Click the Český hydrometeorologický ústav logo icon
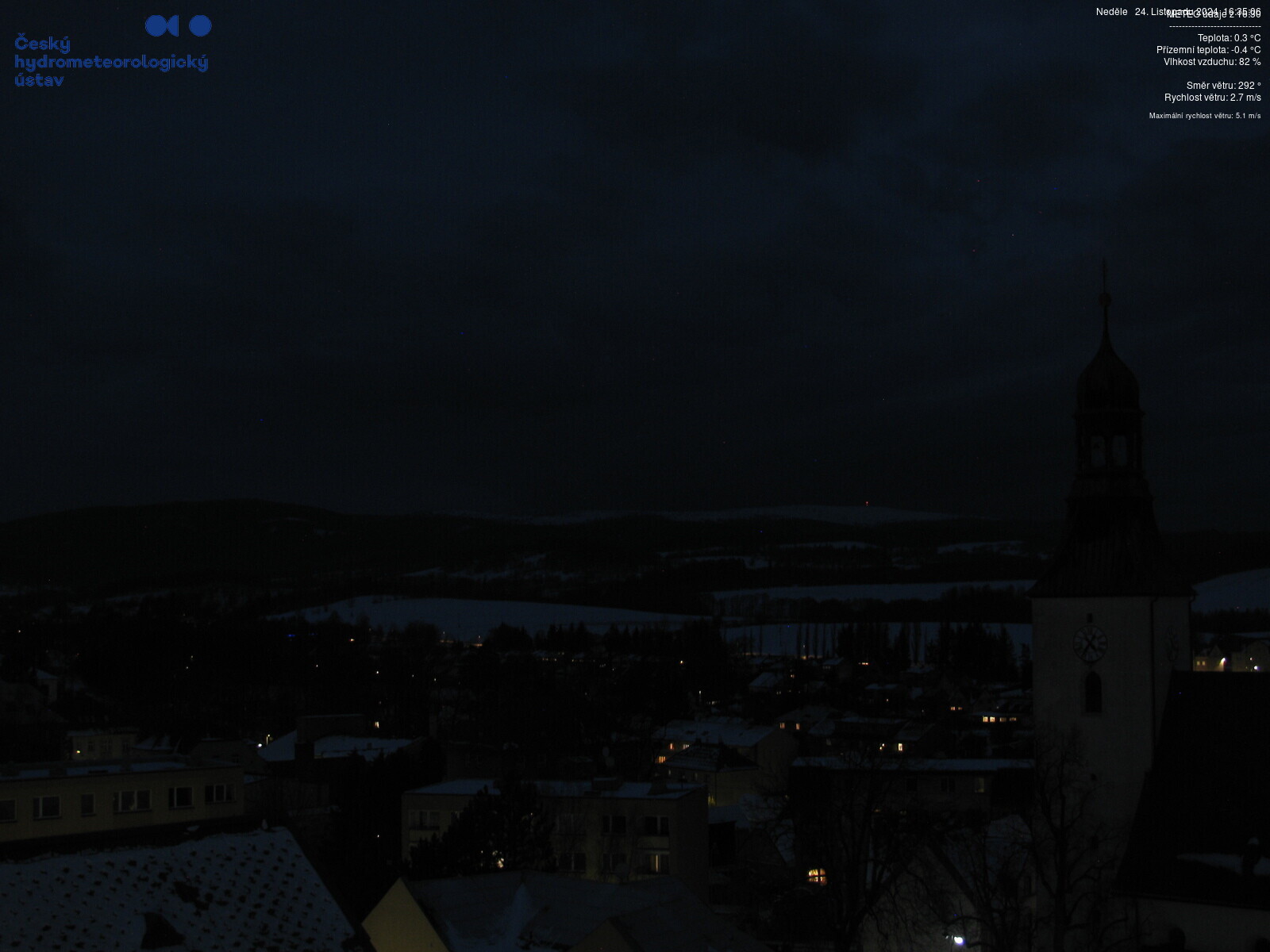This screenshot has width=1270, height=952. click(x=178, y=25)
